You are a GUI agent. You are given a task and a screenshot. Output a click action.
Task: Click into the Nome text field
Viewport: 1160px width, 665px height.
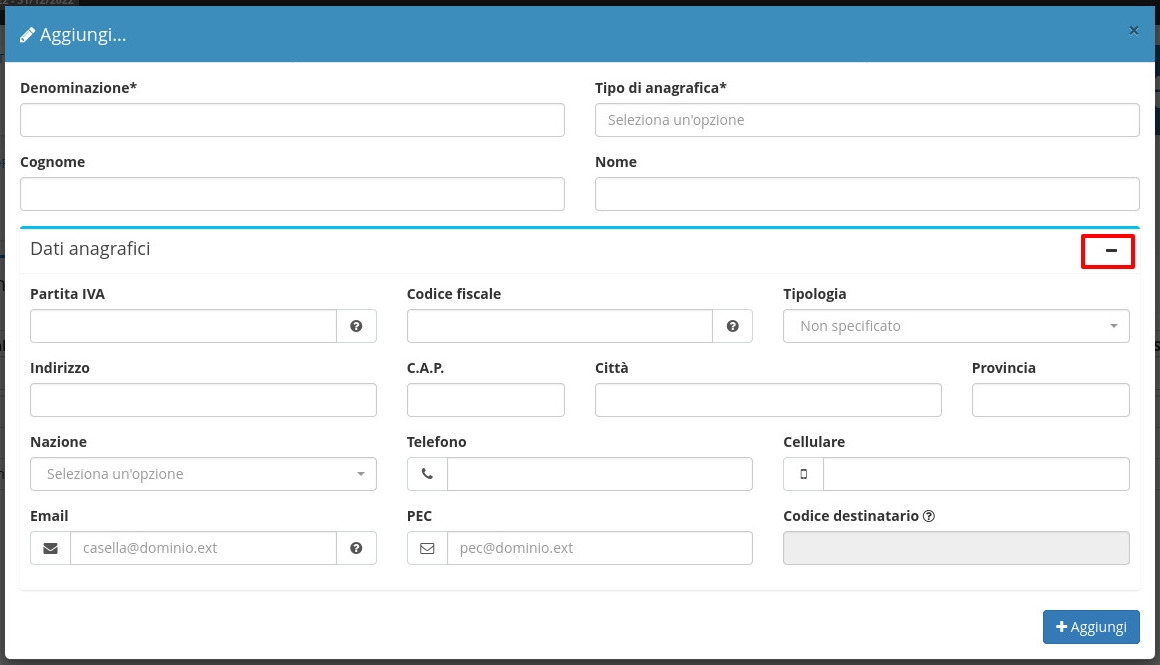tap(867, 194)
